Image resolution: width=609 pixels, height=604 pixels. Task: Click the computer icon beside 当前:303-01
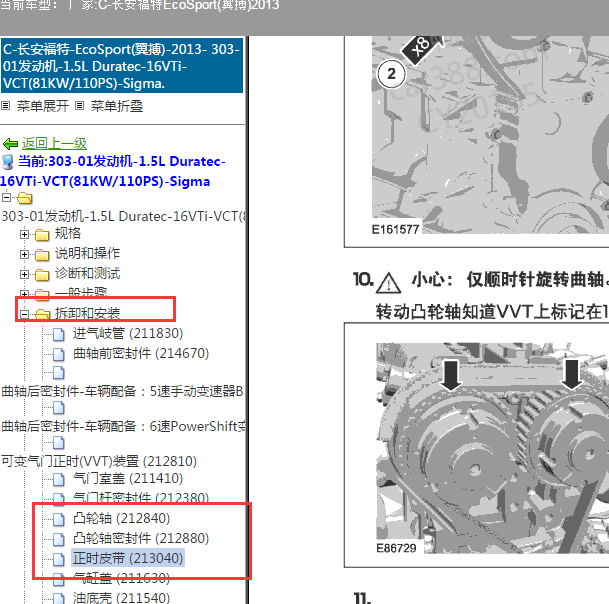point(7,162)
